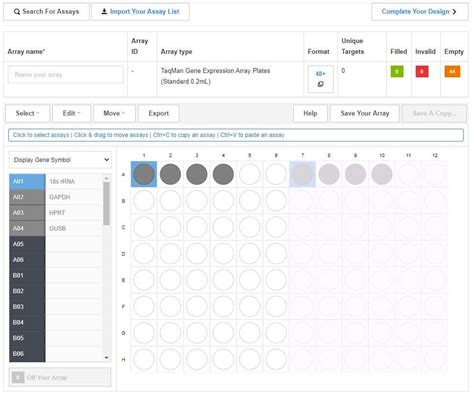Image resolution: width=474 pixels, height=395 pixels.
Task: Click the Search For Assays magnifier icon
Action: pos(17,12)
